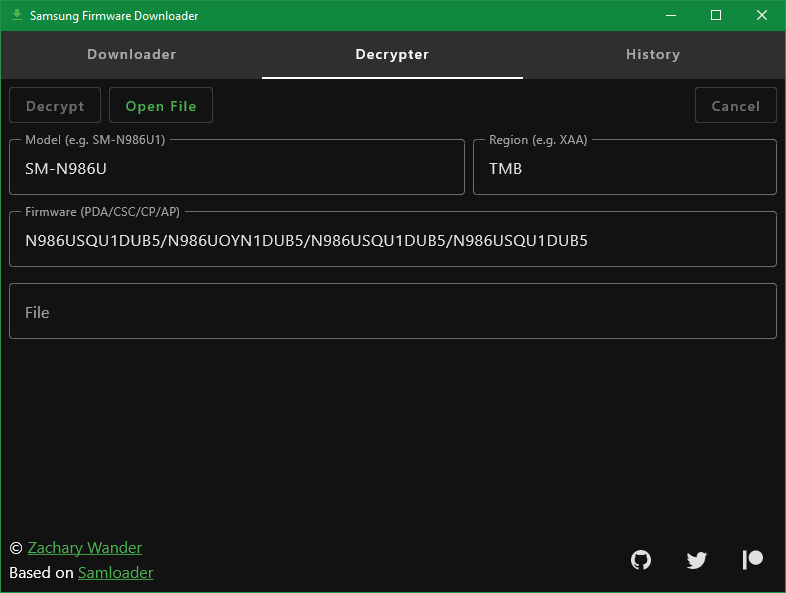This screenshot has width=786, height=593.
Task: Minimize the Samsung Firmware Downloader window
Action: pyautogui.click(x=670, y=15)
